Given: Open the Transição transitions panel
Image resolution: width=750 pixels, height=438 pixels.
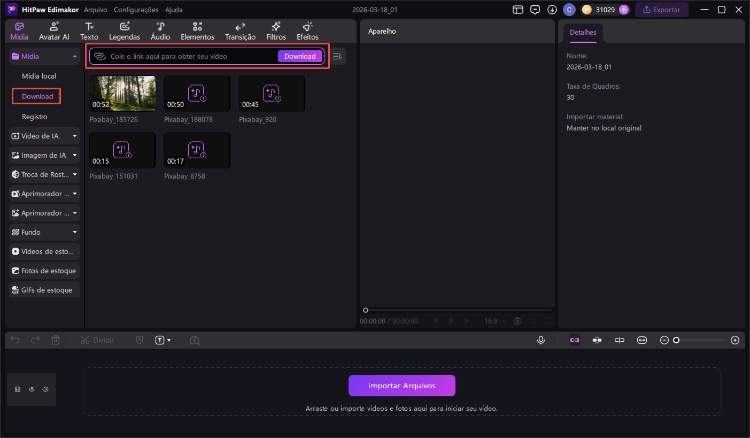Looking at the screenshot, I should (240, 30).
